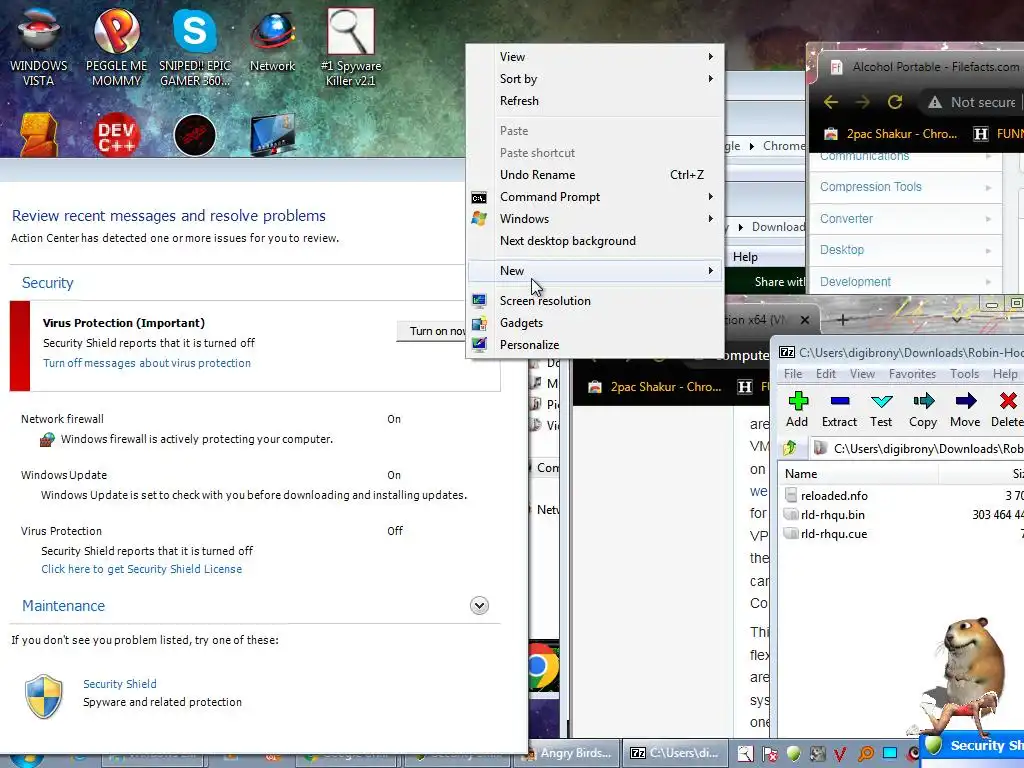Expand the Maintenance section chevron
1024x768 pixels.
click(x=479, y=605)
